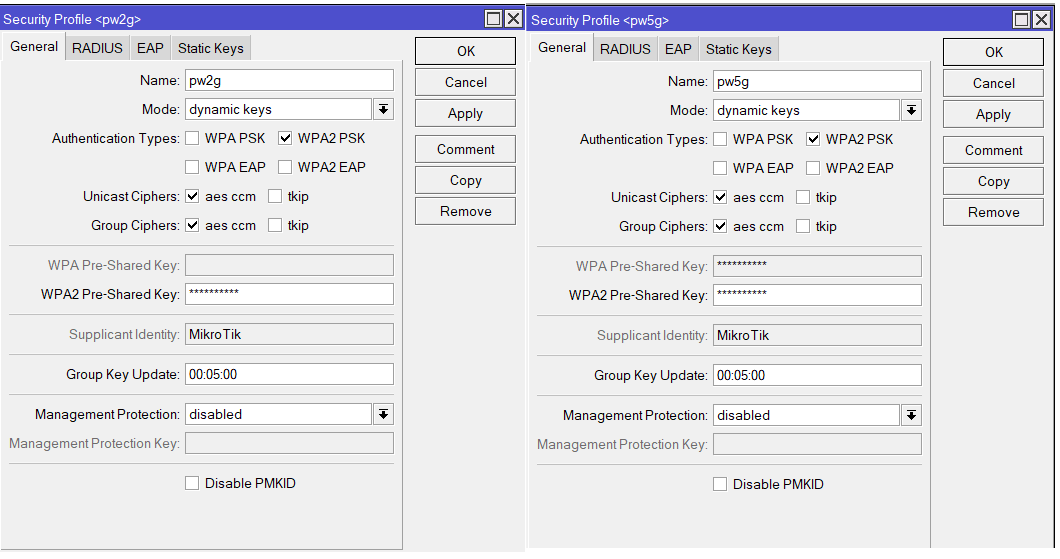Close the pw2g Security Profile window
The image size is (1060, 559).
click(514, 19)
